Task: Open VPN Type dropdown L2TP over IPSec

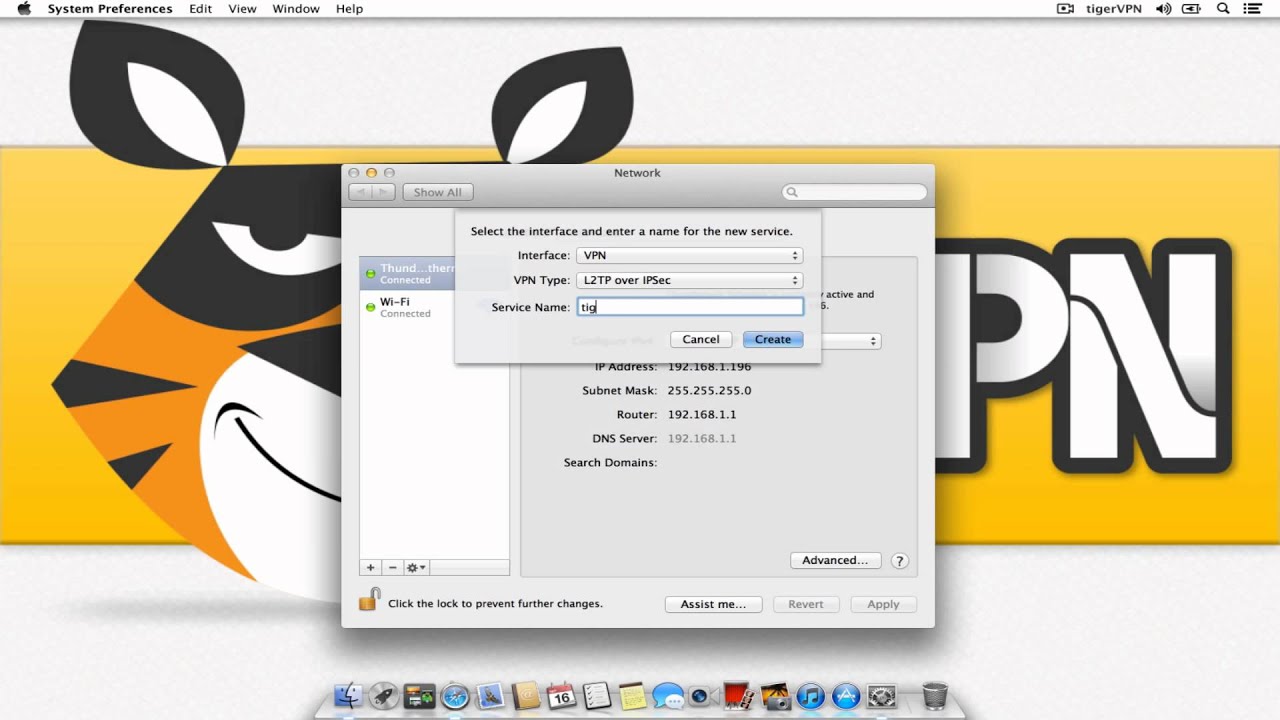Action: (x=690, y=281)
